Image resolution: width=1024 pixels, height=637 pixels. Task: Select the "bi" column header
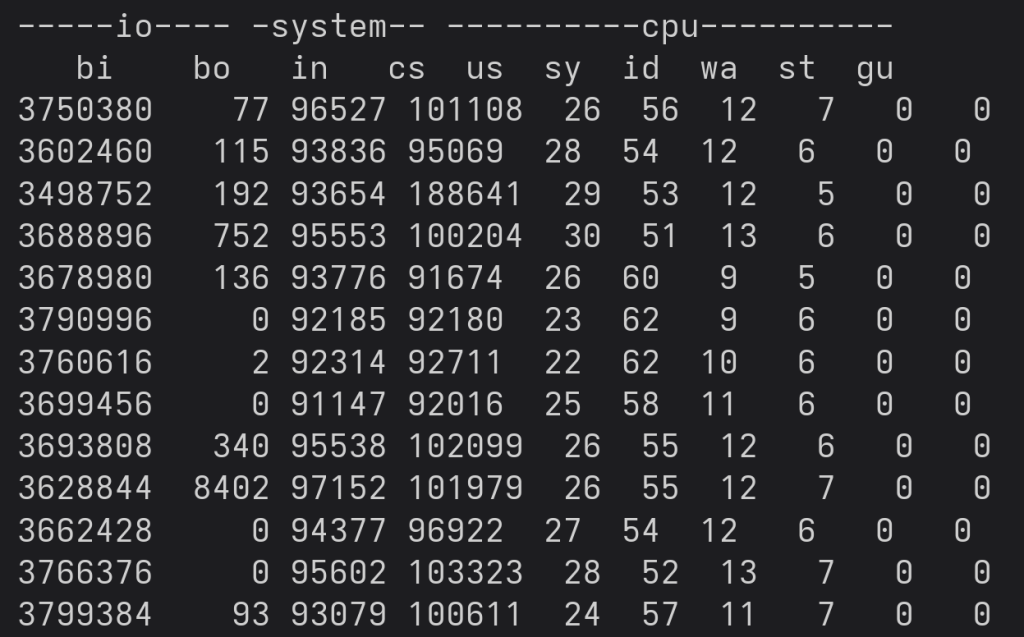(95, 69)
